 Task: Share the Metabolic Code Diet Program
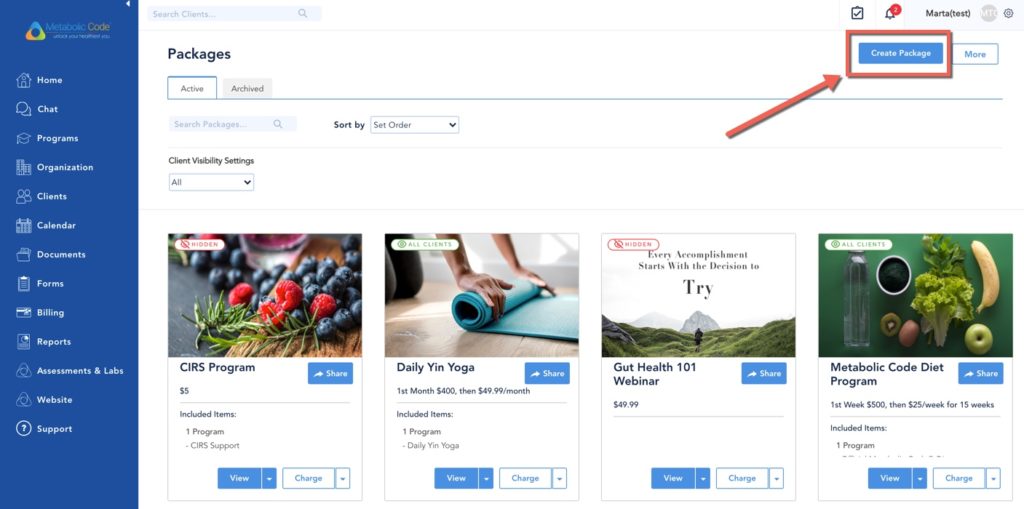coord(981,373)
